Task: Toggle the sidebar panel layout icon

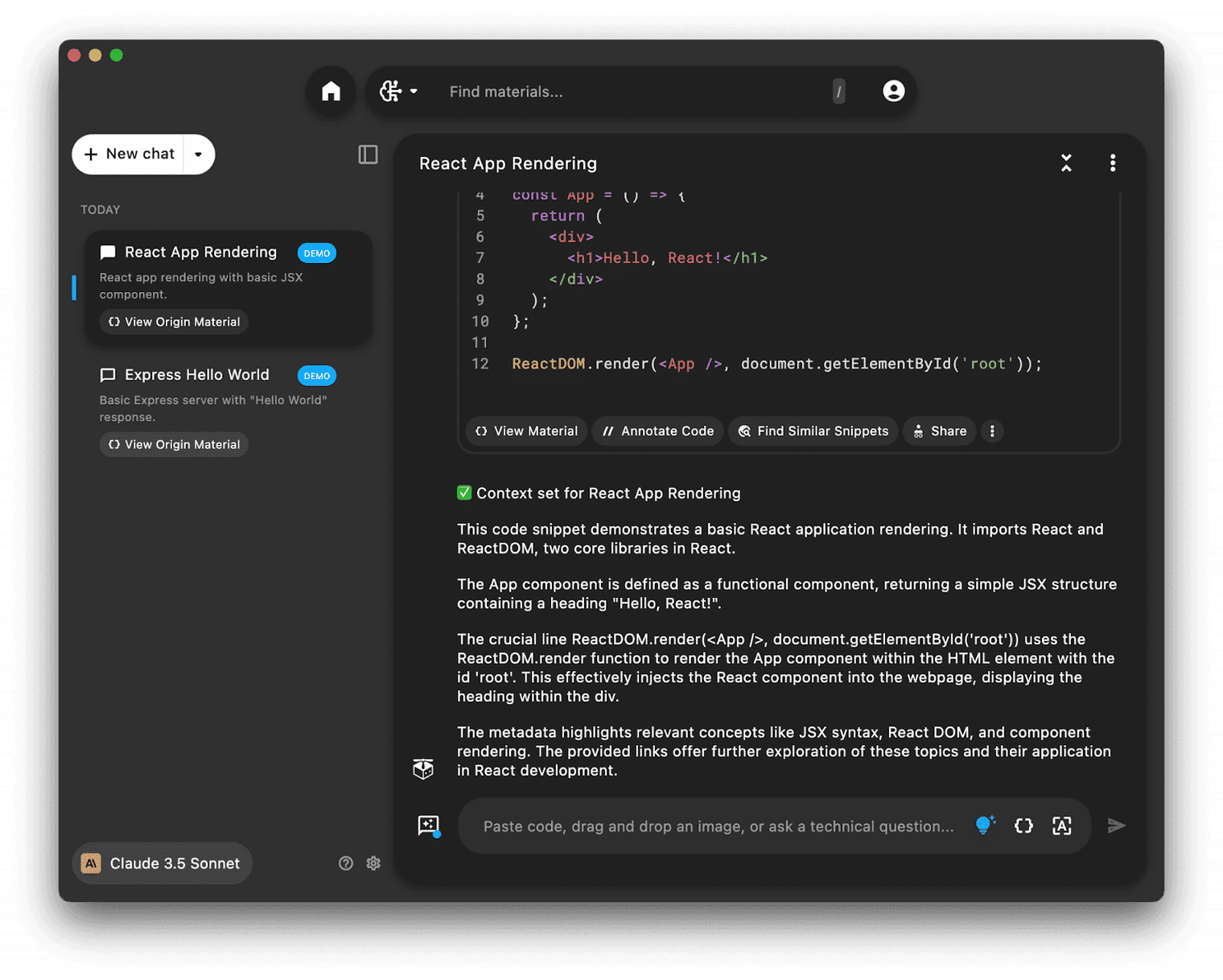Action: click(x=368, y=154)
